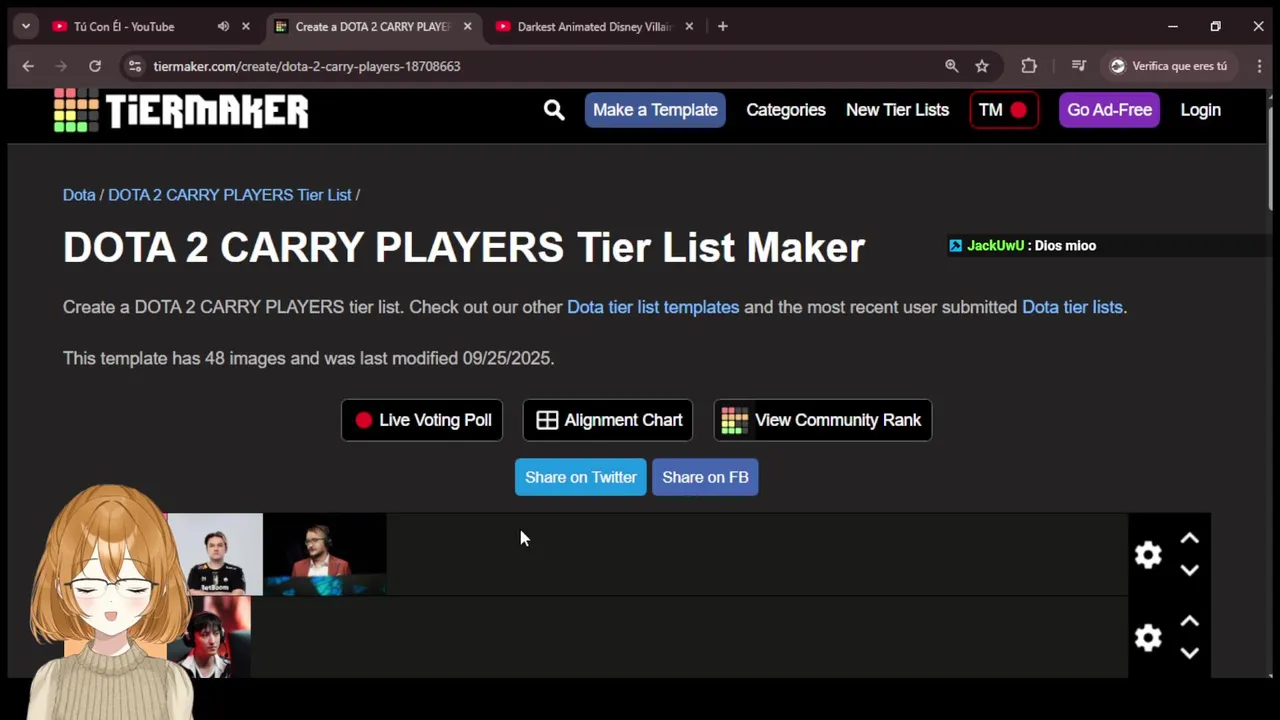The height and width of the screenshot is (720, 1280).
Task: Go back in browser history
Action: [x=28, y=66]
